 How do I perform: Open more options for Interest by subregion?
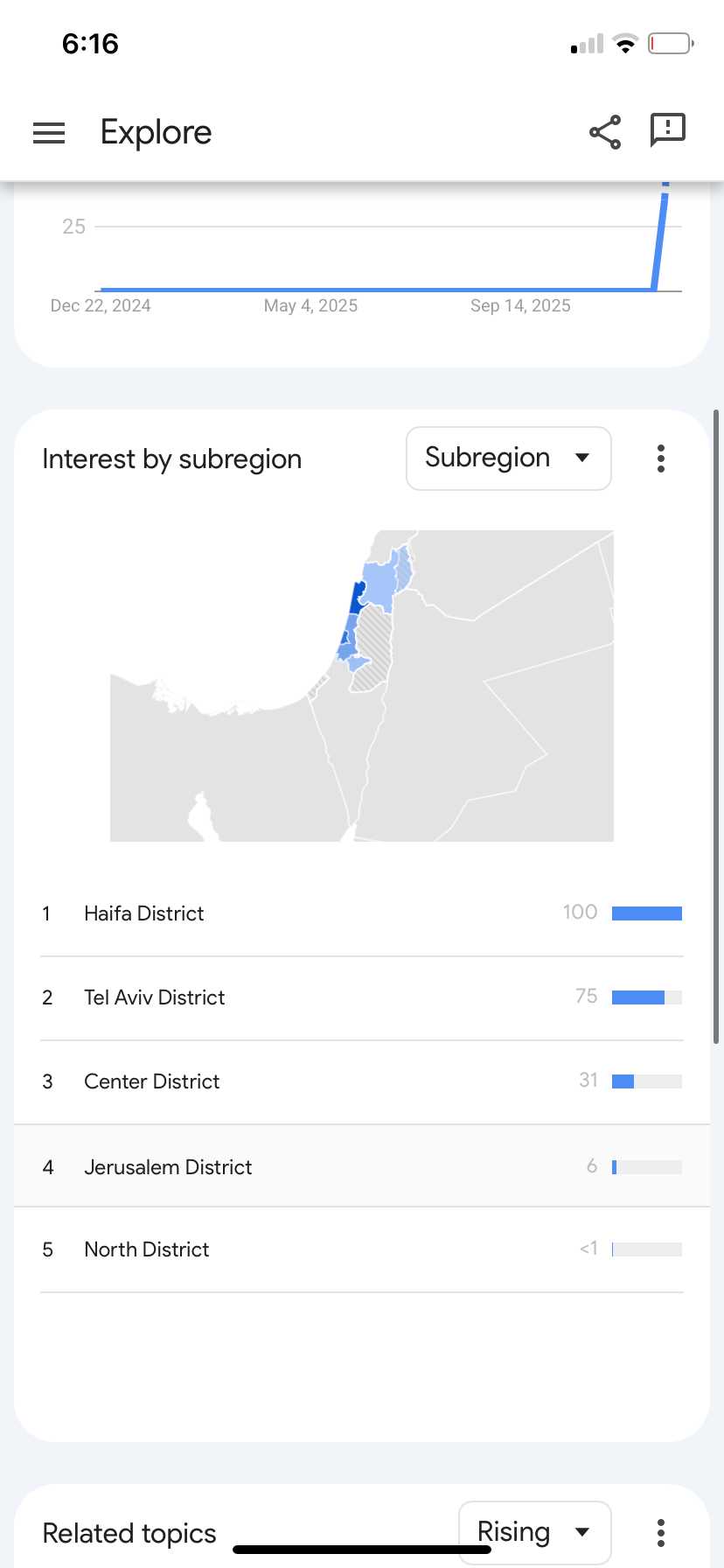click(x=661, y=458)
